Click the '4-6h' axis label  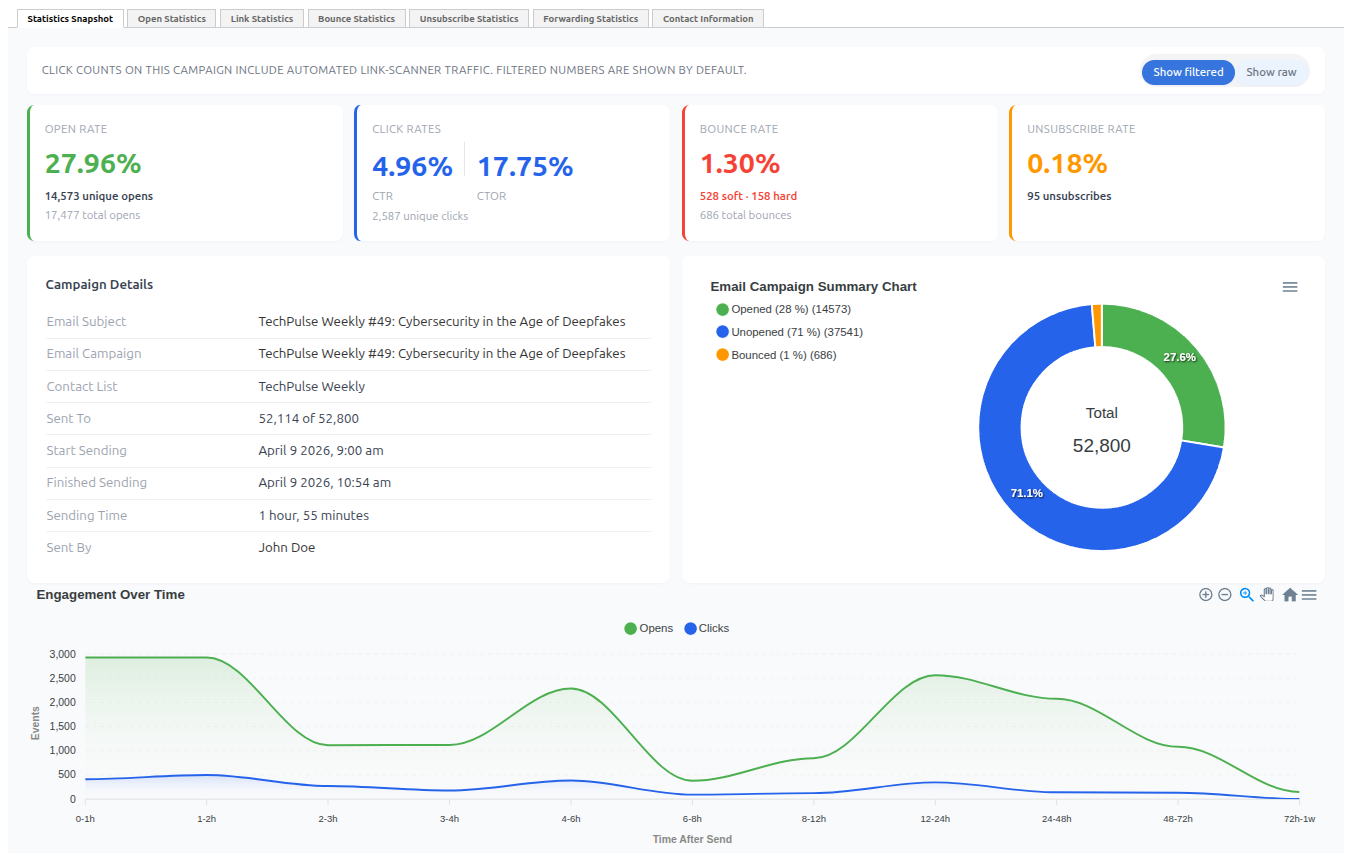[571, 819]
